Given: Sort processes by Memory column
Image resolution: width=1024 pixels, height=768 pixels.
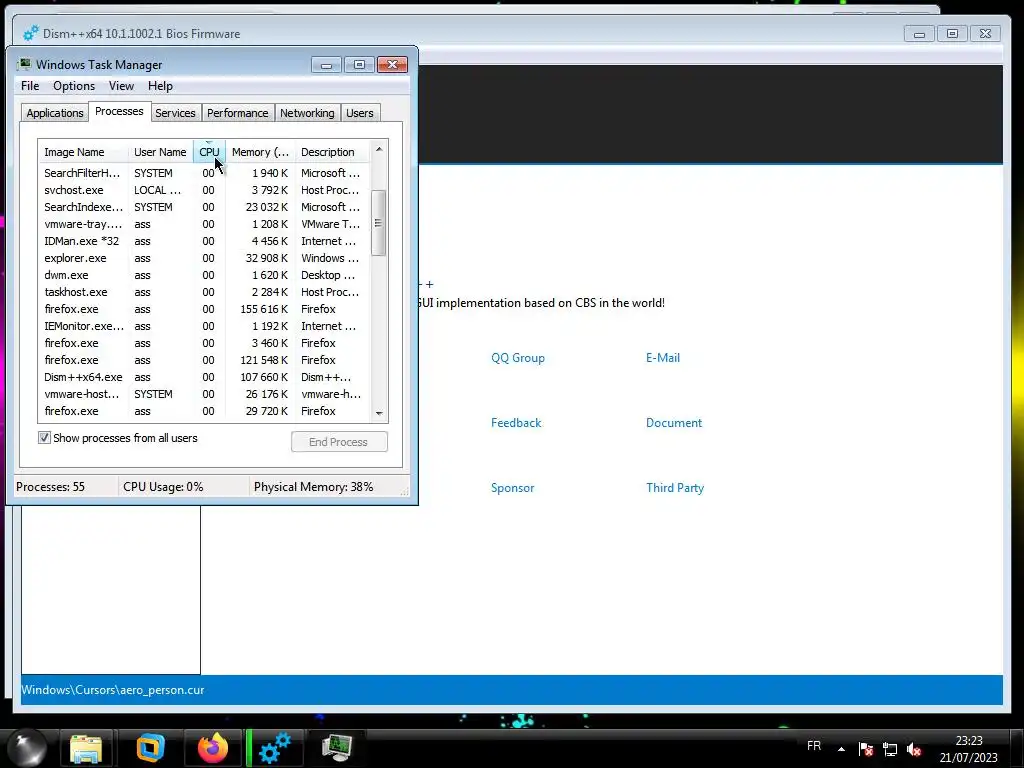Looking at the screenshot, I should (x=260, y=152).
